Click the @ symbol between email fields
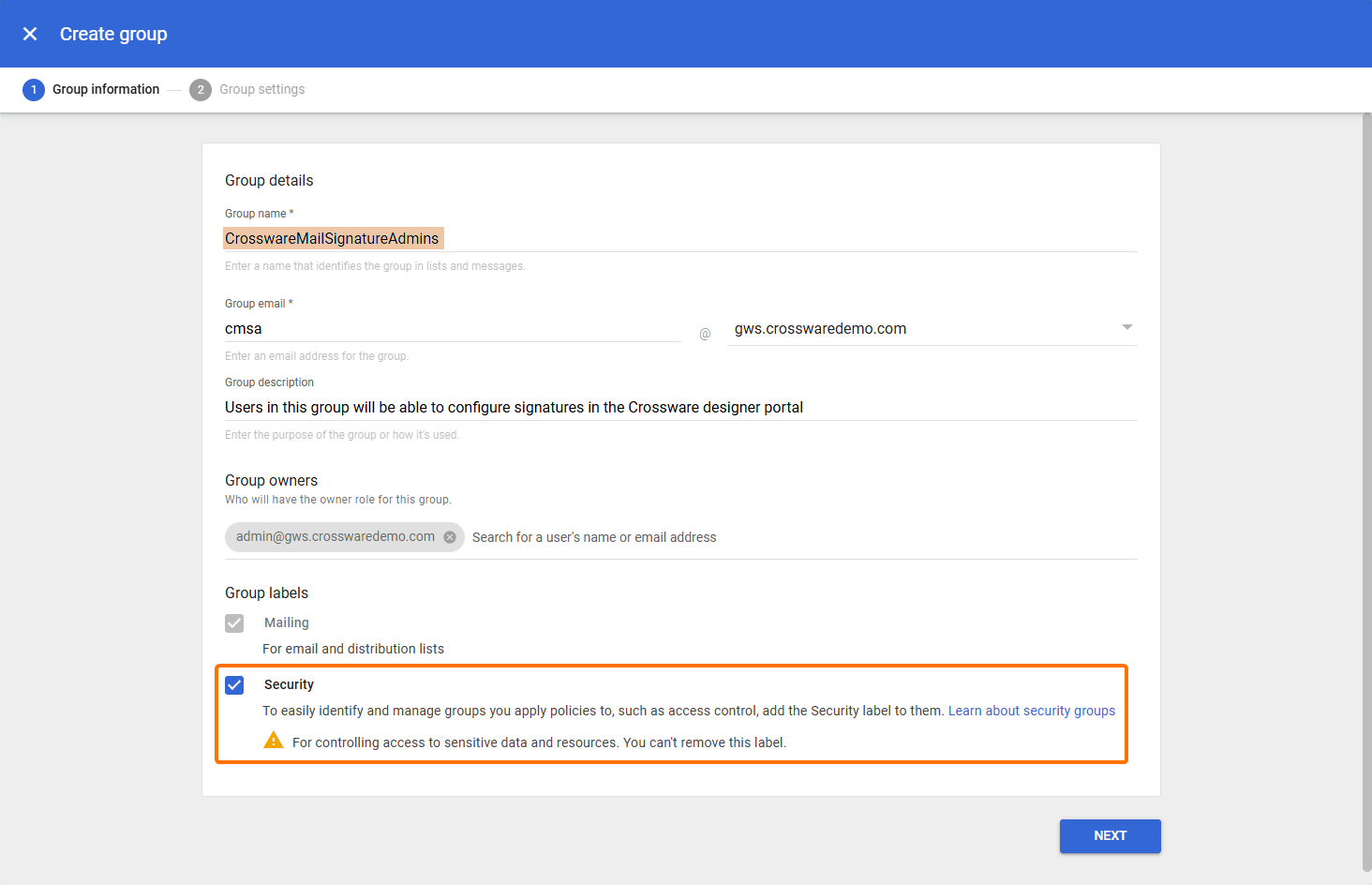The image size is (1372, 885). pyautogui.click(x=705, y=334)
